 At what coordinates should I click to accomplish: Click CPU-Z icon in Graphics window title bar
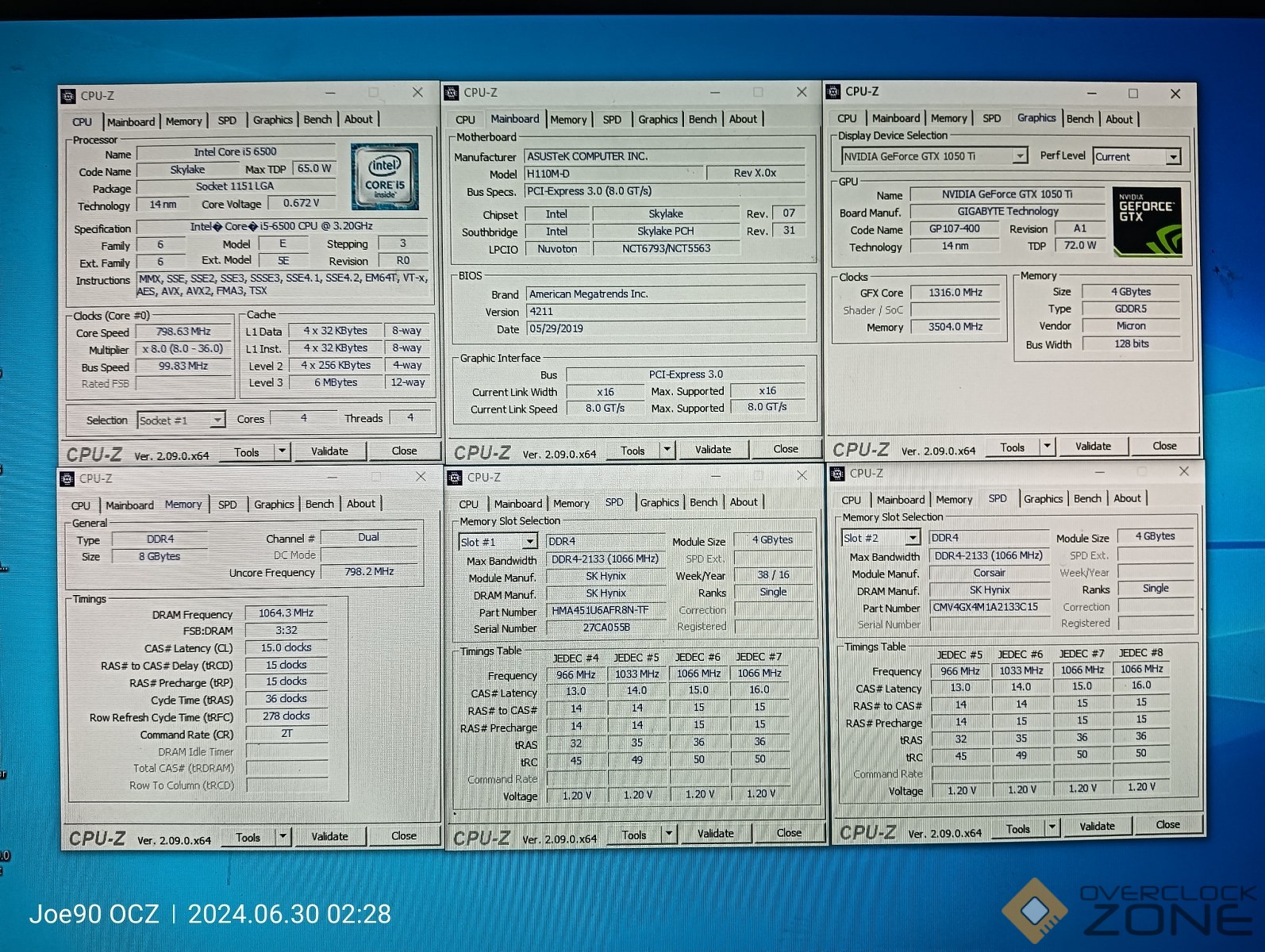coord(833,92)
